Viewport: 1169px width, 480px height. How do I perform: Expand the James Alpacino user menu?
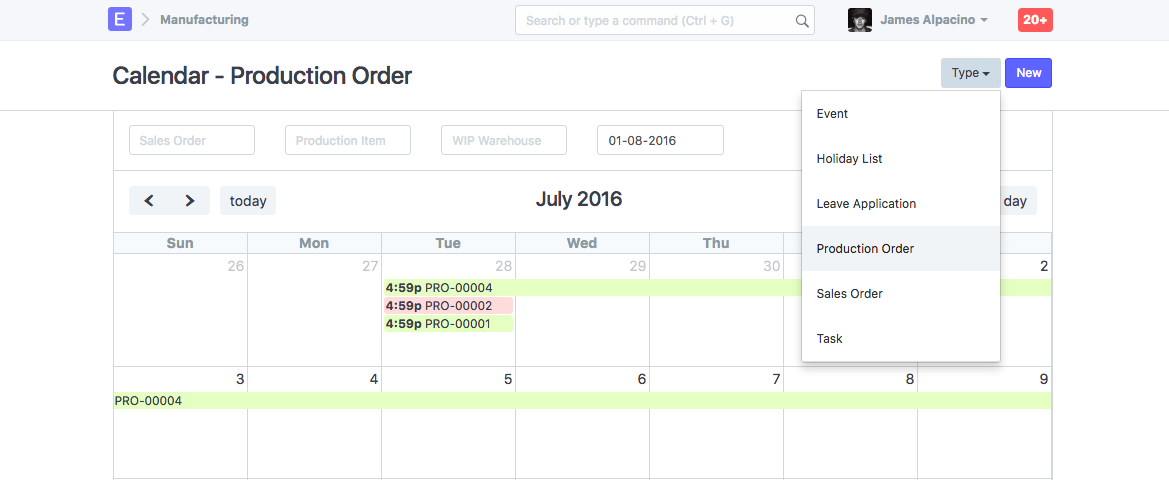tap(934, 20)
